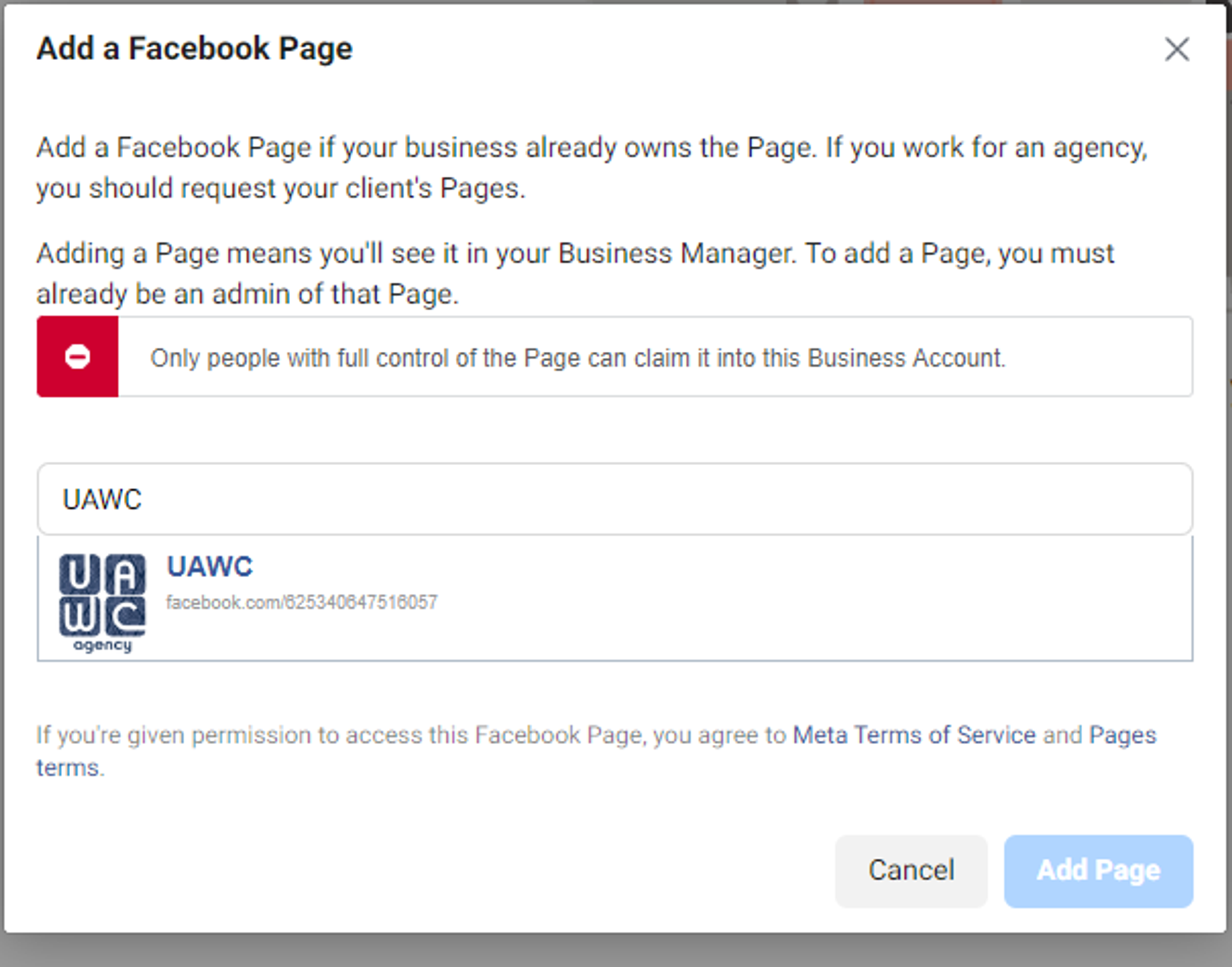This screenshot has width=1232, height=967.
Task: Open the Meta Terms of Service link
Action: pos(914,736)
